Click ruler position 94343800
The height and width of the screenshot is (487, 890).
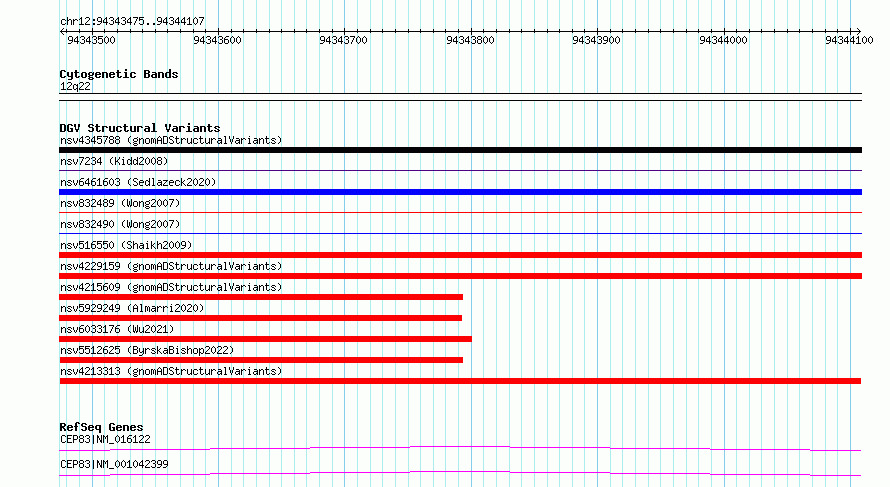[471, 40]
